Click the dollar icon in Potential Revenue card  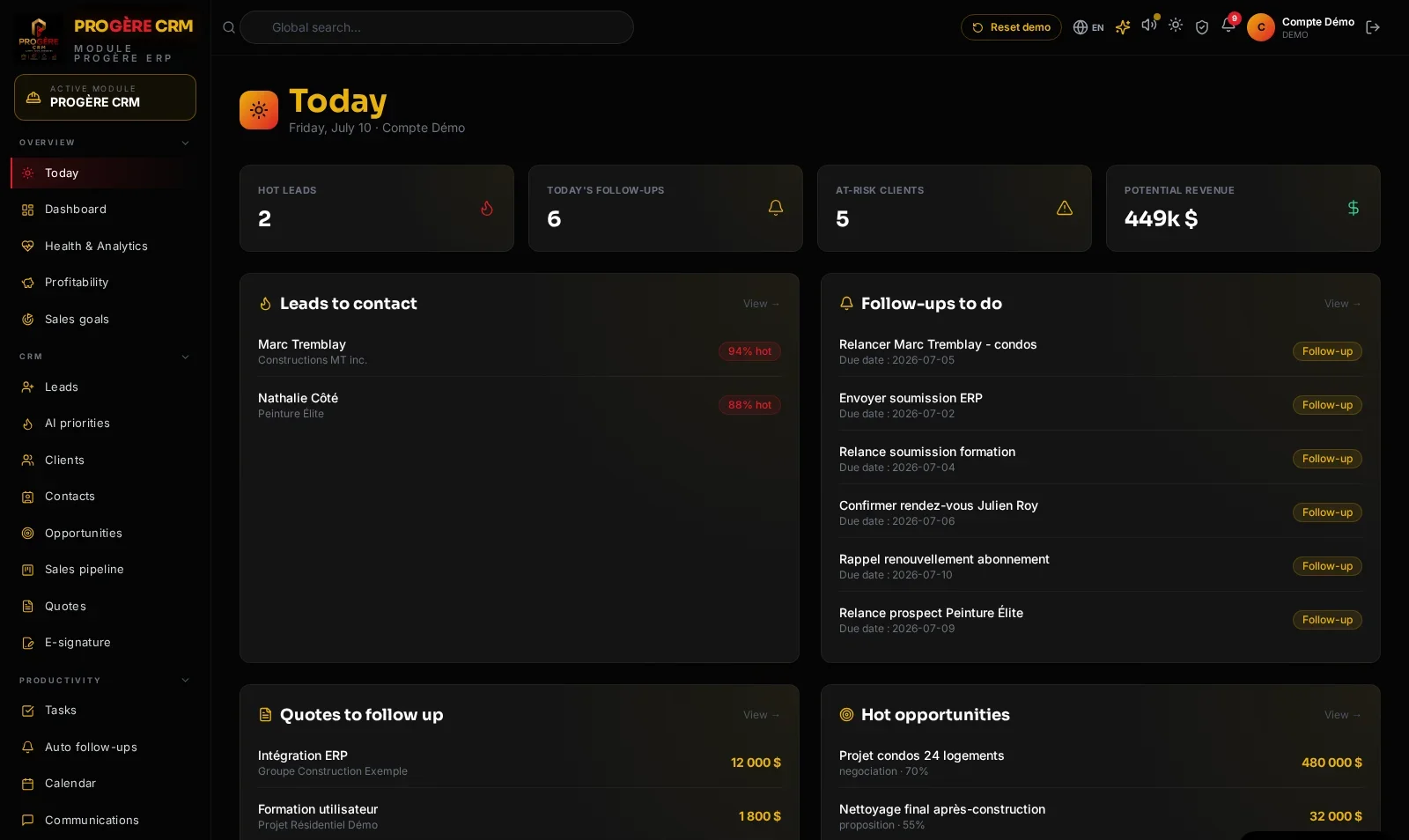point(1354,208)
